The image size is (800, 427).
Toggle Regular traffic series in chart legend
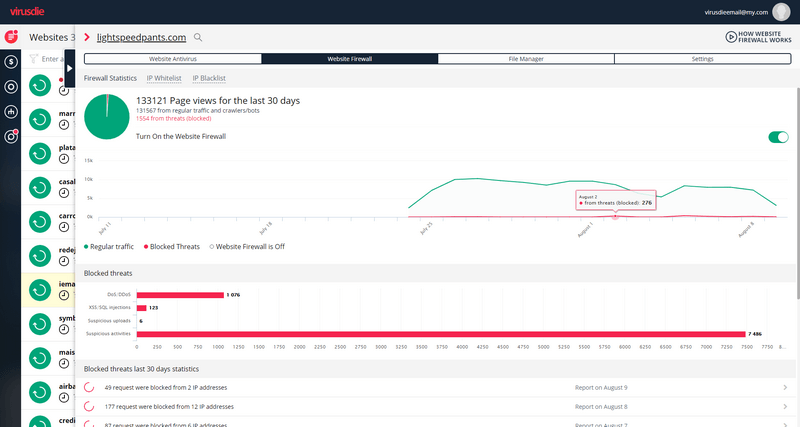[113, 245]
